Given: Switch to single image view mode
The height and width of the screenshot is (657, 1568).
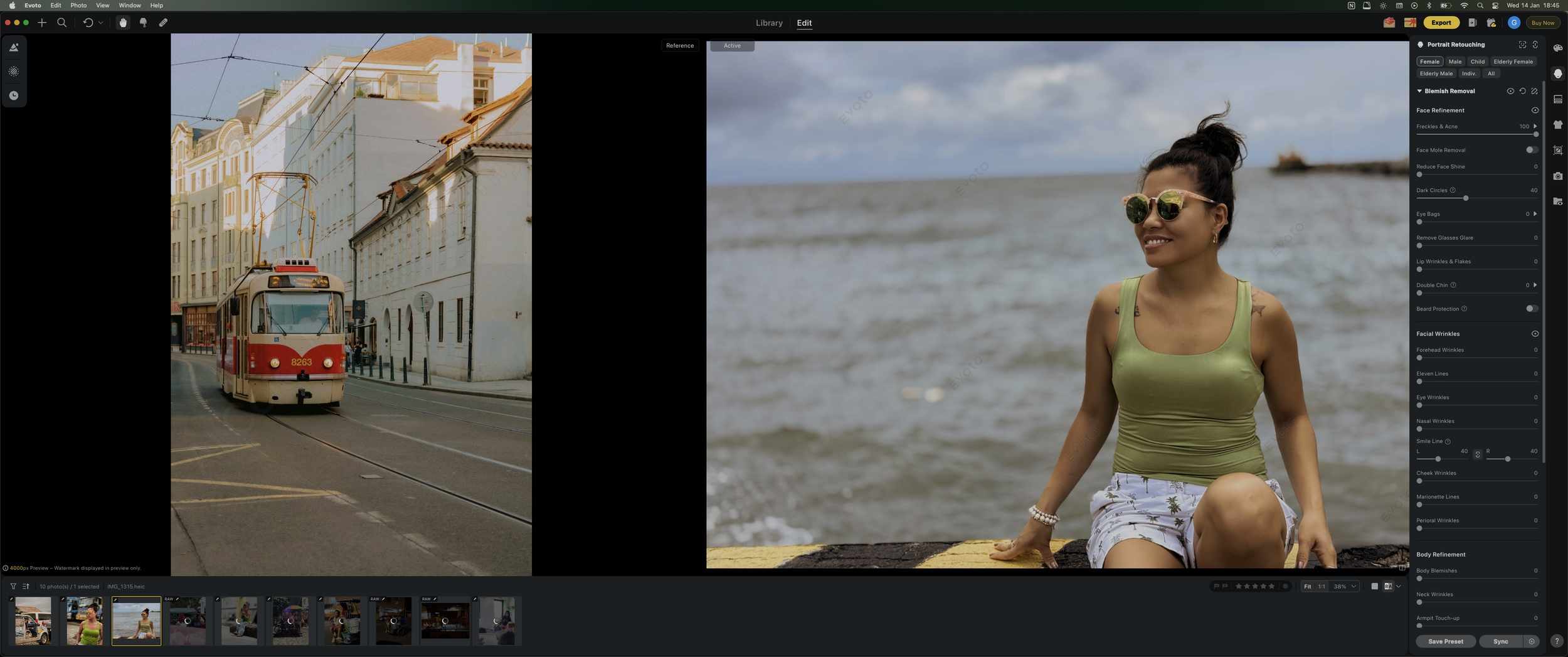Looking at the screenshot, I should click(1375, 586).
